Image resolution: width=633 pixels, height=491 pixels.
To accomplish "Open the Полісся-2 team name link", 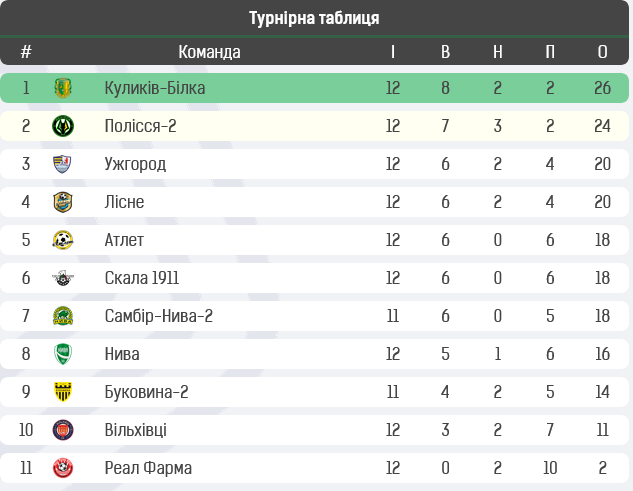I will 147,126.
